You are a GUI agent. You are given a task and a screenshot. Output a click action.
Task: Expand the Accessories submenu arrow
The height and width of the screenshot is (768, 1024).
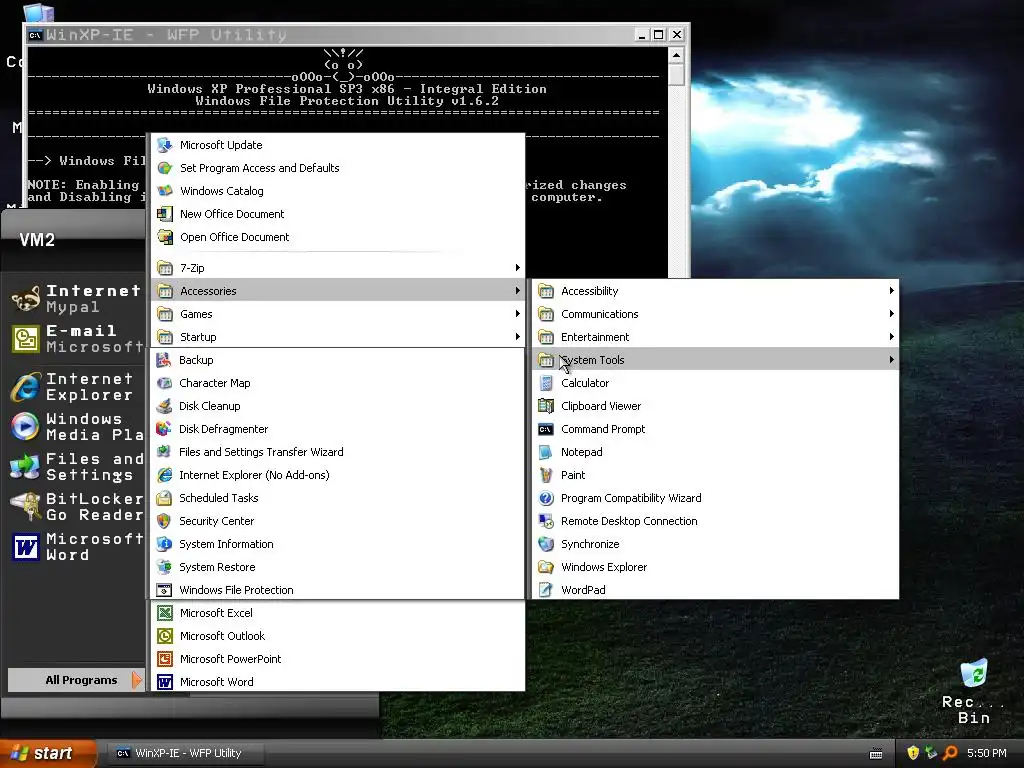click(x=517, y=291)
